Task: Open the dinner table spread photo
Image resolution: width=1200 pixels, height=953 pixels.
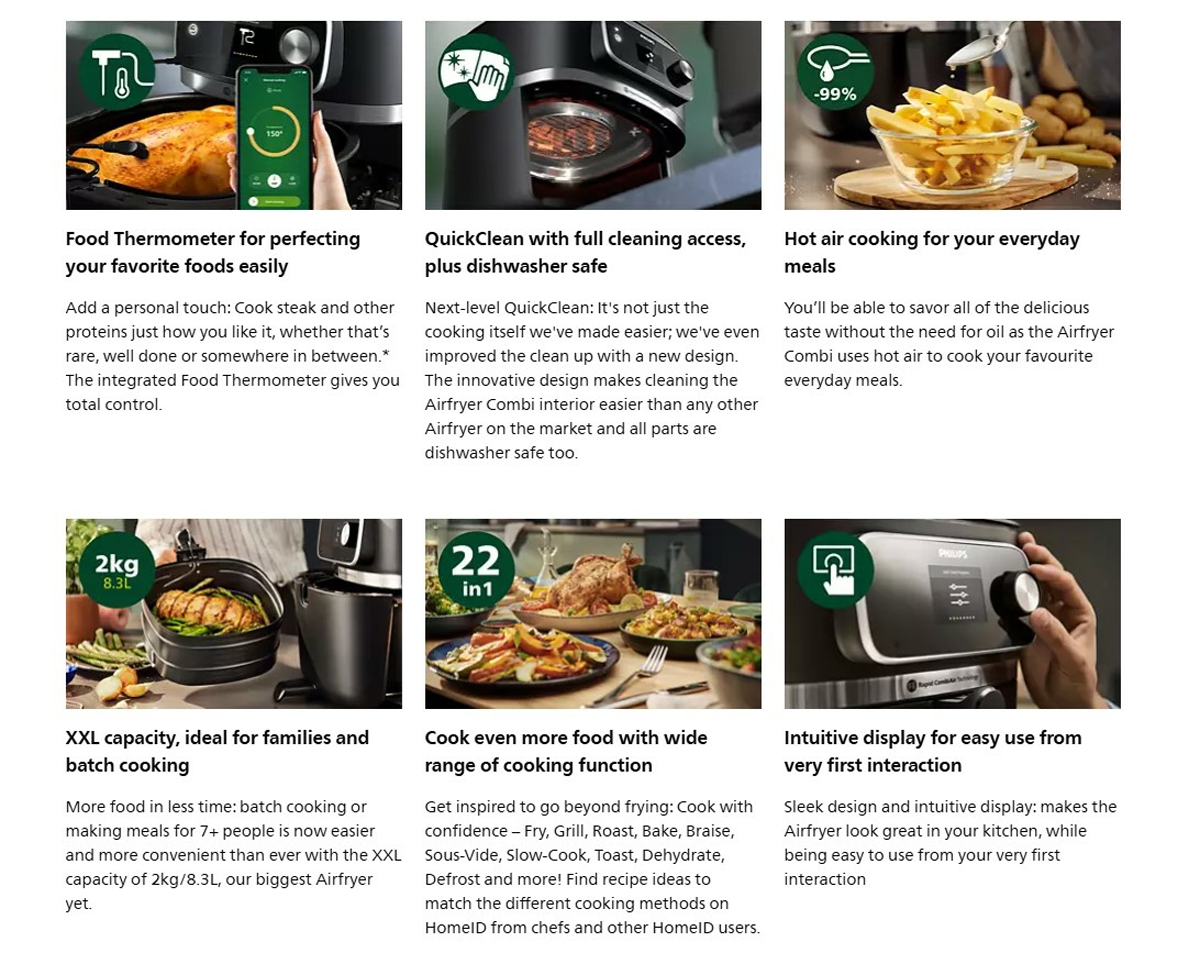Action: [593, 614]
